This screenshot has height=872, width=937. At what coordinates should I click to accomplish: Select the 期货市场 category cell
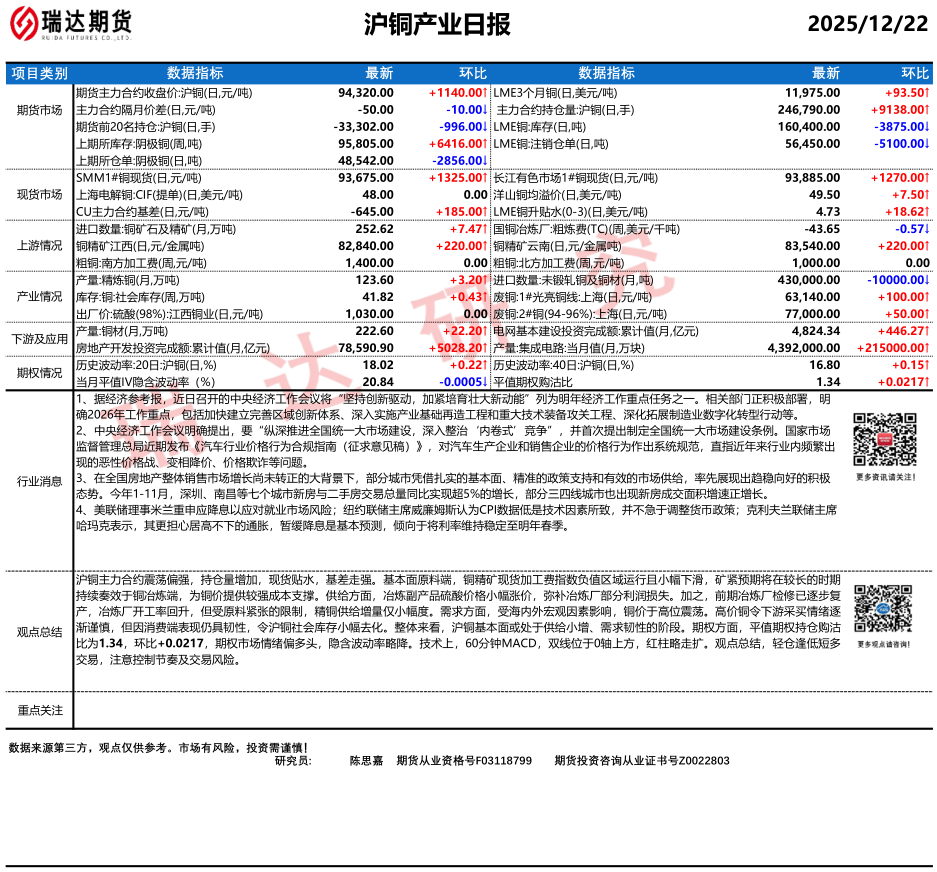[x=40, y=109]
